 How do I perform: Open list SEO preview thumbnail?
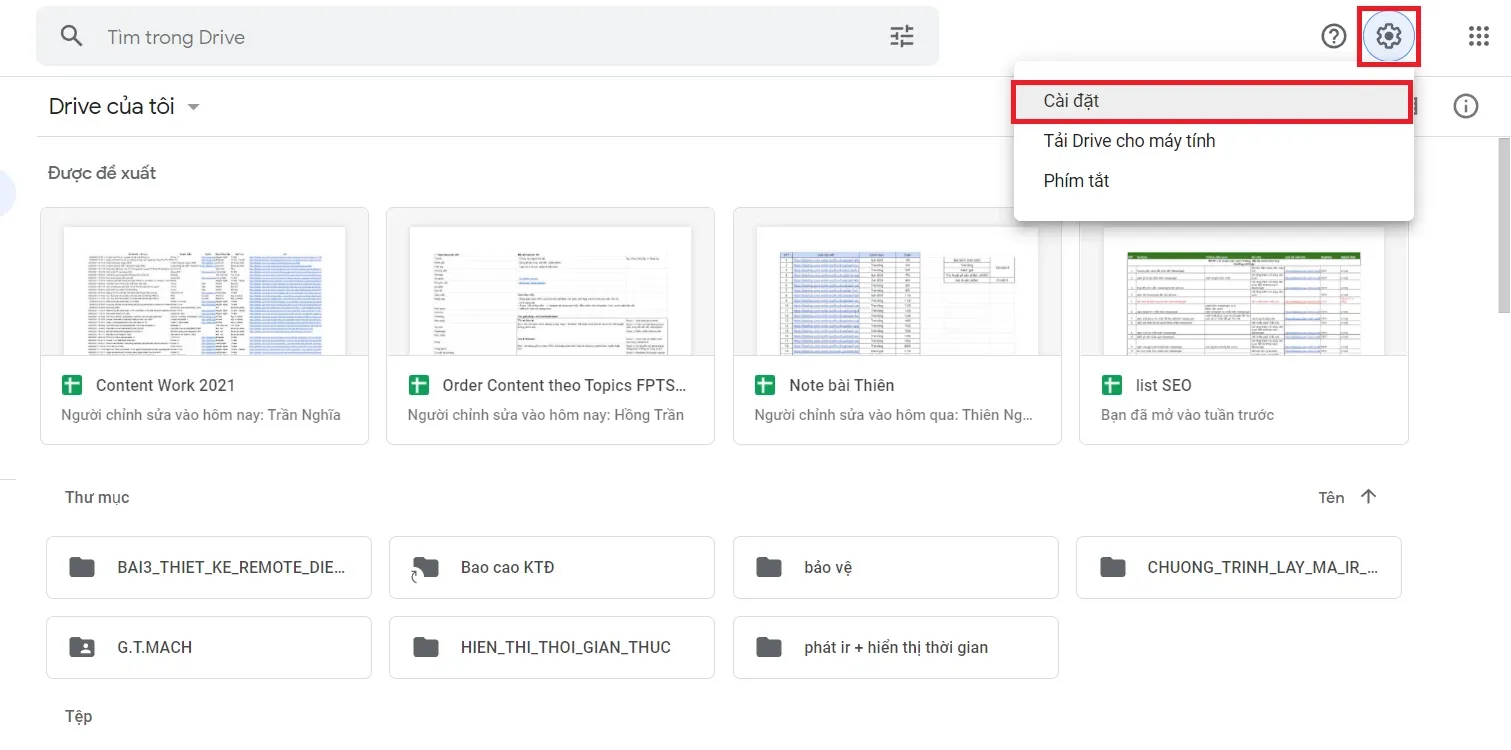tap(1244, 290)
